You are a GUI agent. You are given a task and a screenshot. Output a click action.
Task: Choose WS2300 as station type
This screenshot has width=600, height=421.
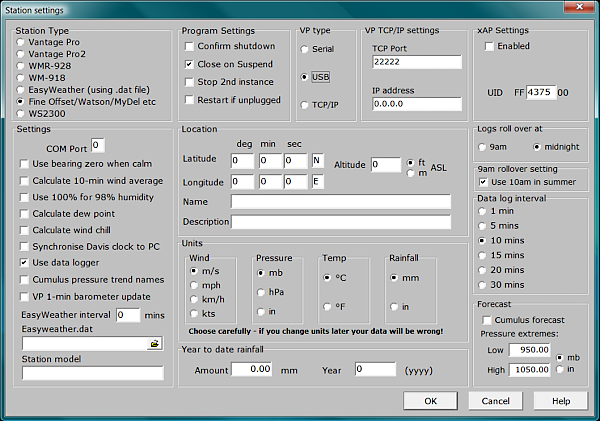tap(22, 114)
